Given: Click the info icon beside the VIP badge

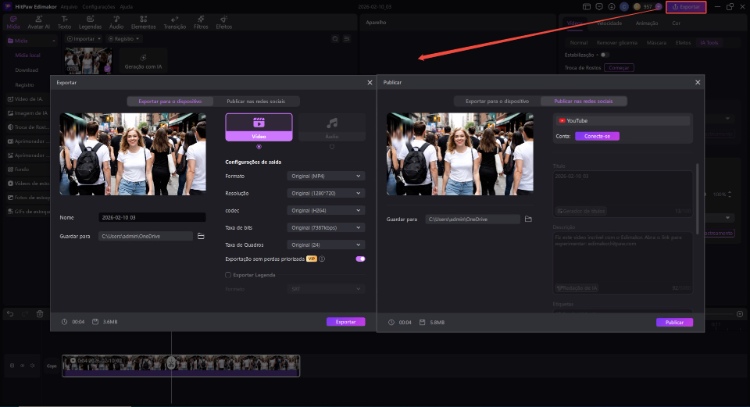Looking at the screenshot, I should point(322,258).
